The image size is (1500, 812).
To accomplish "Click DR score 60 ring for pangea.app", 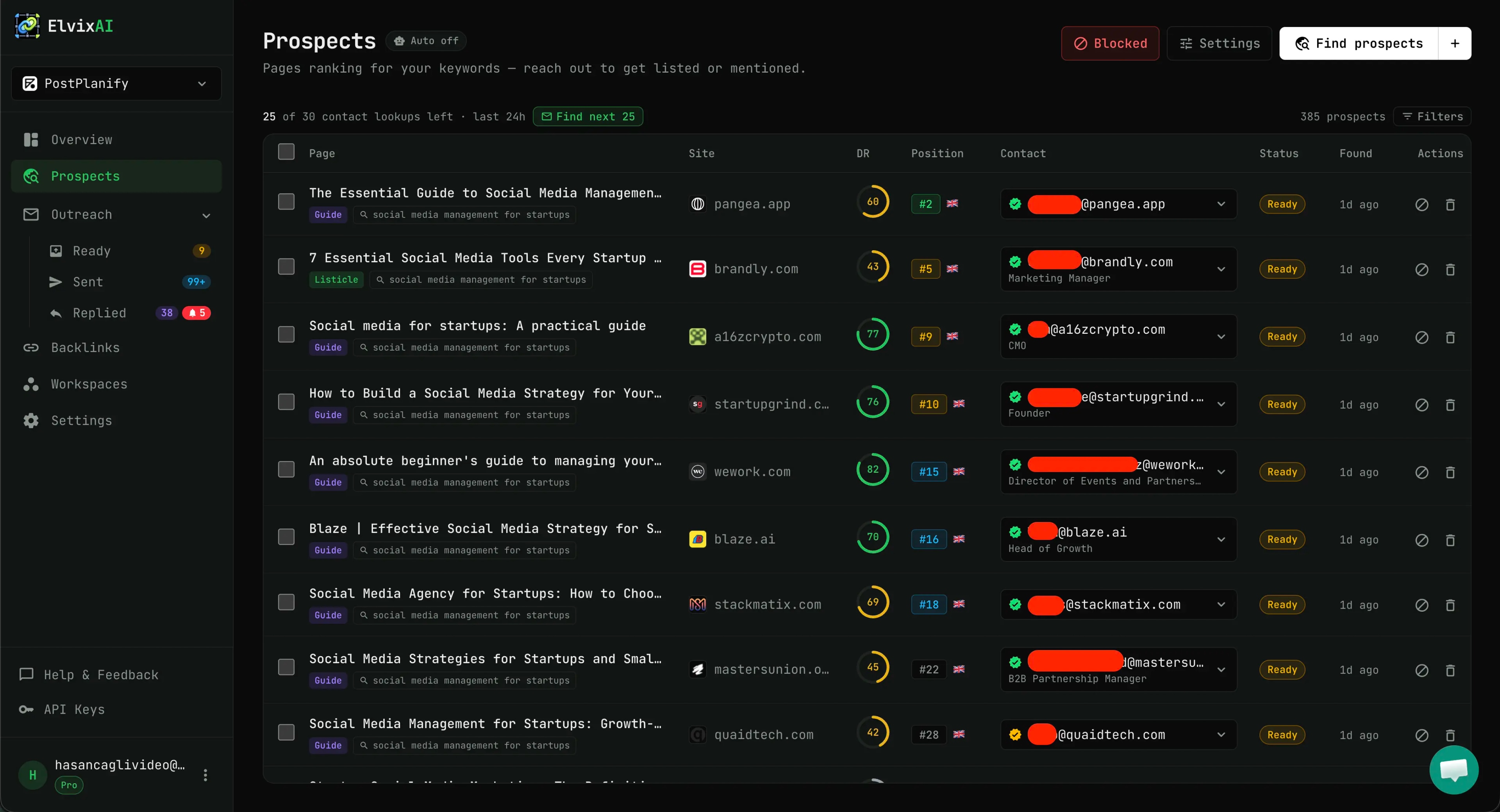I will pos(872,201).
